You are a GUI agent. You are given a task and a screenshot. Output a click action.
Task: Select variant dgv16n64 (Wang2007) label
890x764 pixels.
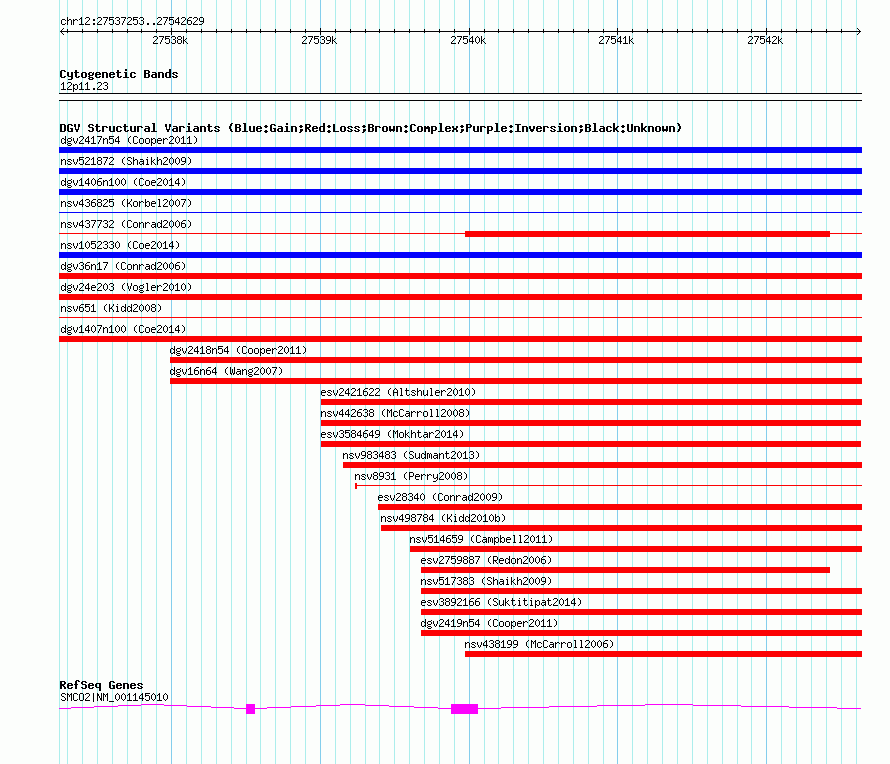(226, 371)
